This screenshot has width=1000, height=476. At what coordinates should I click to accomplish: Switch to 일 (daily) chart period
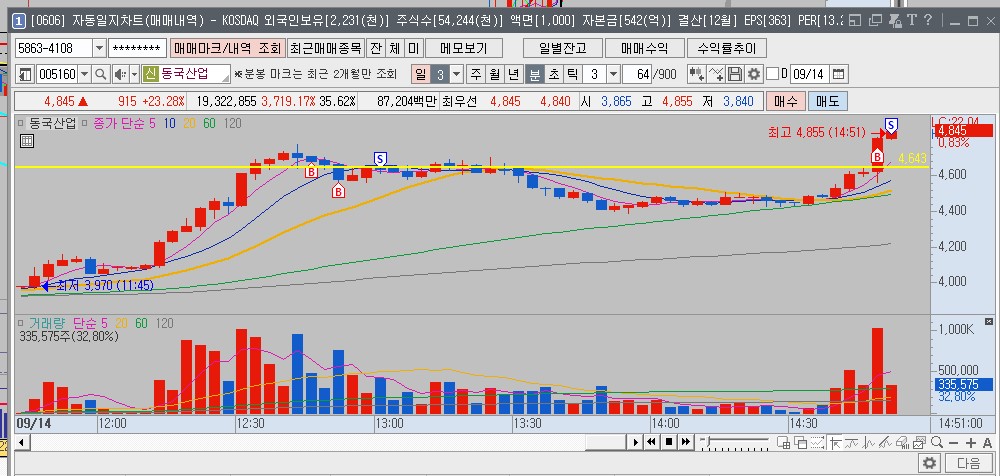(421, 74)
